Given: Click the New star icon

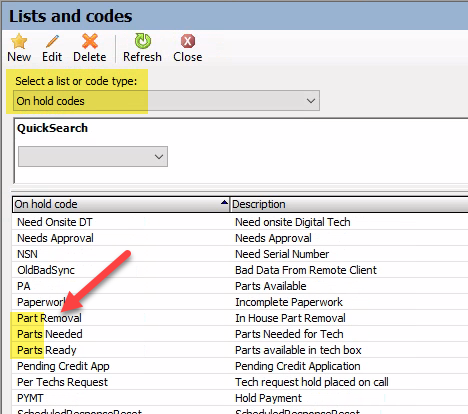Looking at the screenshot, I should click(x=19, y=41).
